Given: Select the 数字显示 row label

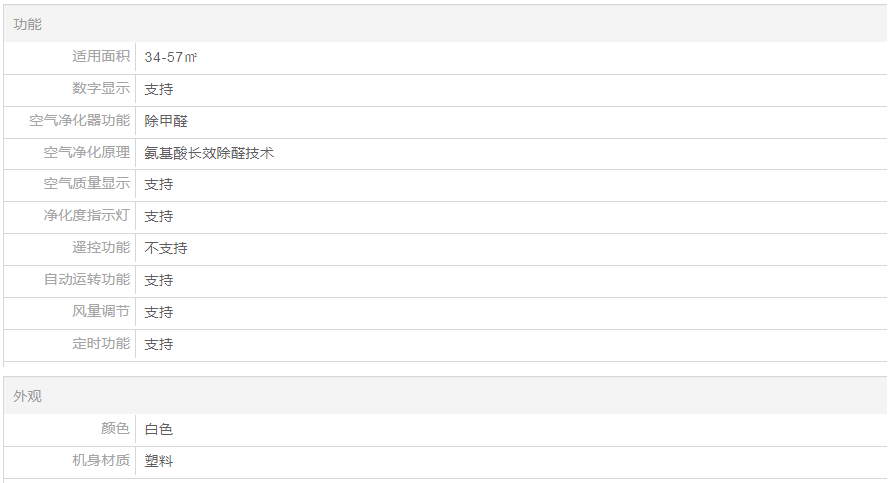Looking at the screenshot, I should click(x=101, y=89).
